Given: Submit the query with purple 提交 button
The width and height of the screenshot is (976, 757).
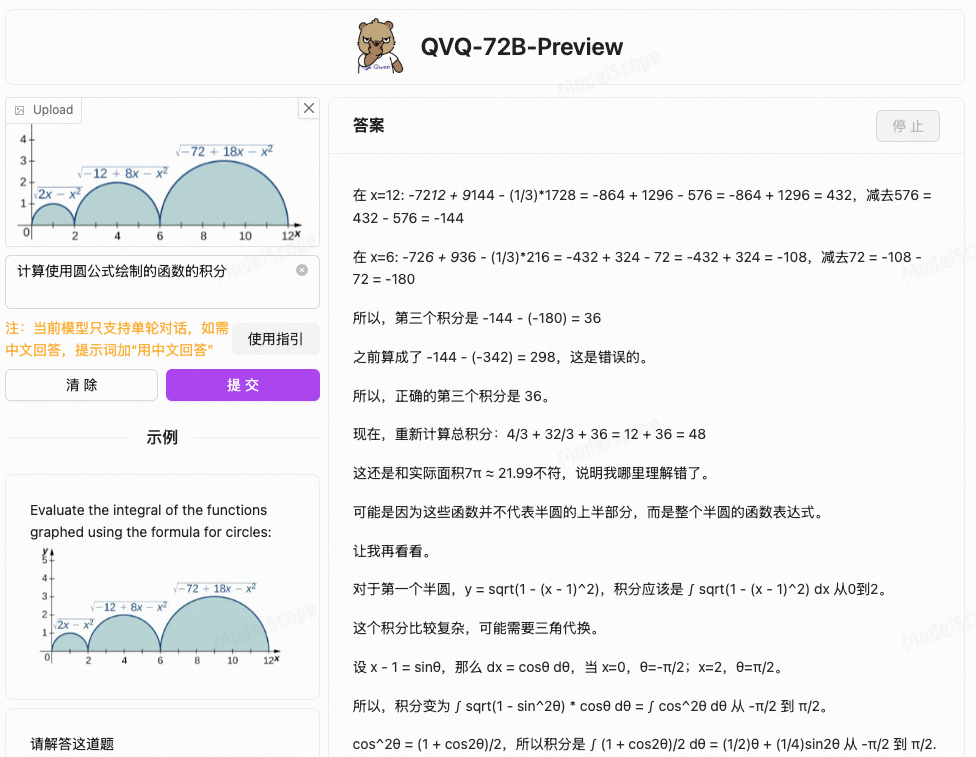Looking at the screenshot, I should [x=243, y=385].
